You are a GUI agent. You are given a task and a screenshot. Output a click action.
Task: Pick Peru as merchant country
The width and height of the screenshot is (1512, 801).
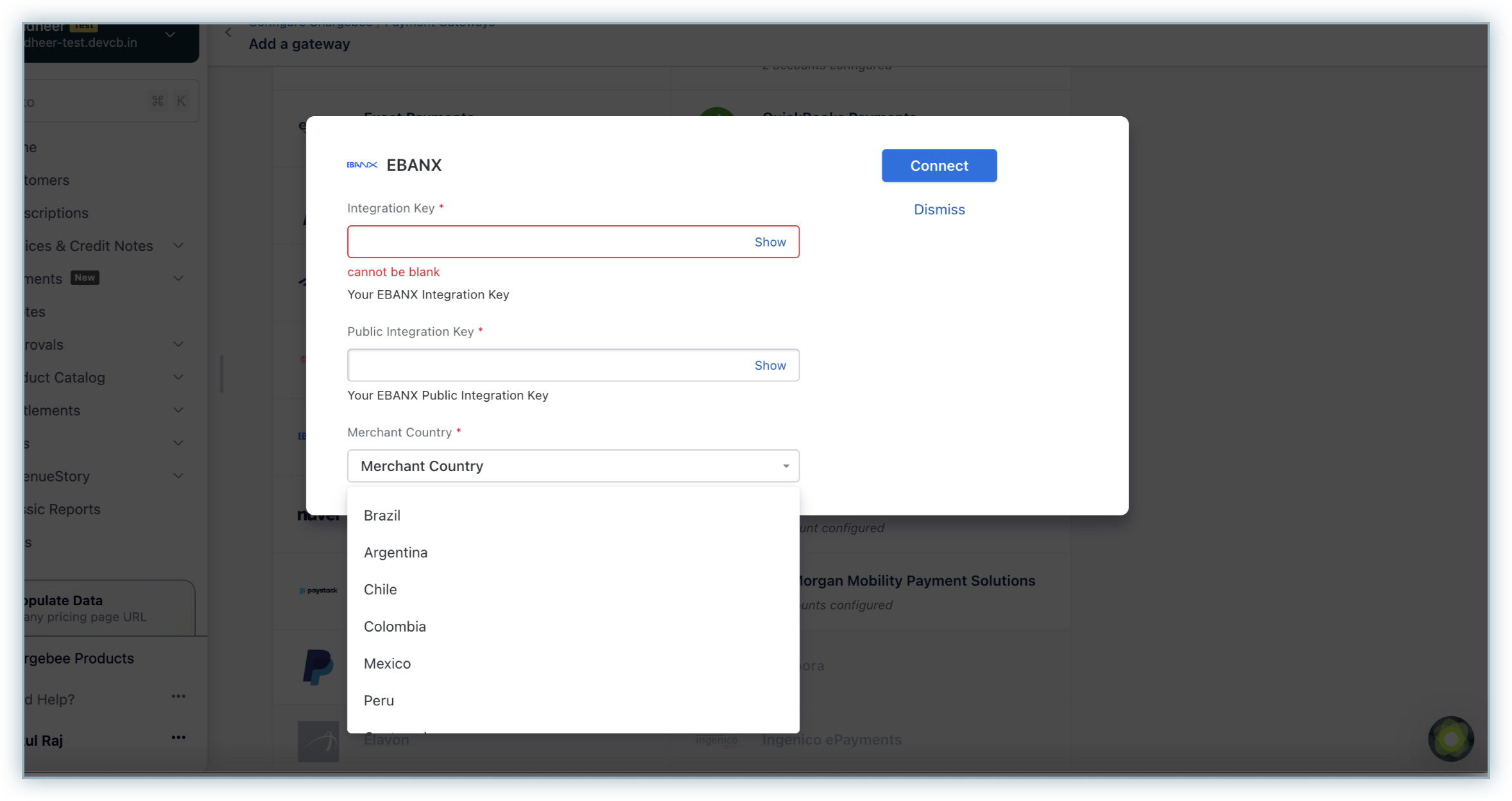pyautogui.click(x=573, y=700)
